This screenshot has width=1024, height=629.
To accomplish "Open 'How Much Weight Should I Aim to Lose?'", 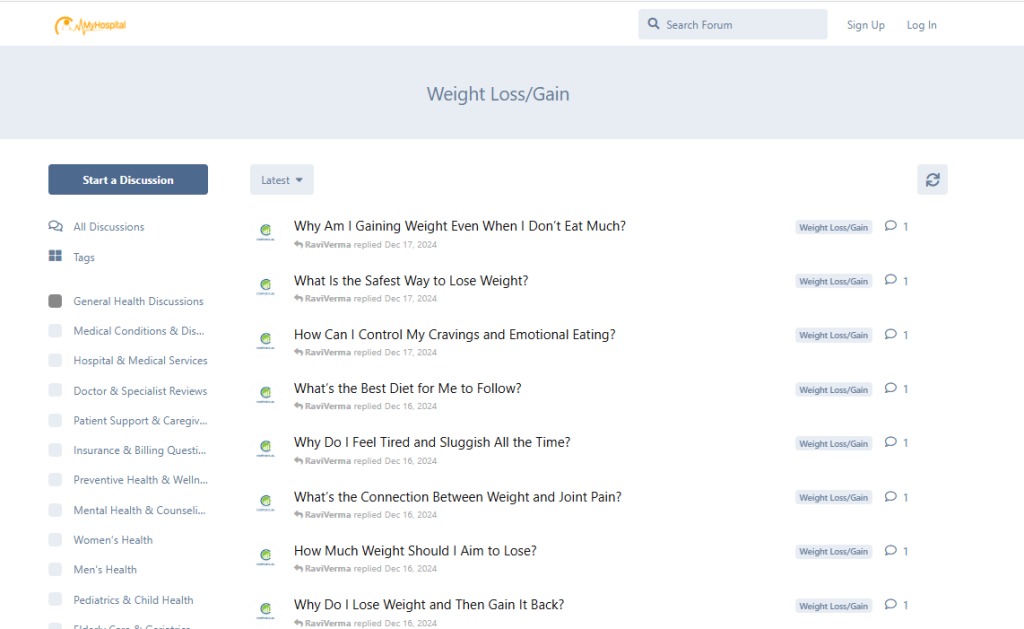I will (415, 551).
